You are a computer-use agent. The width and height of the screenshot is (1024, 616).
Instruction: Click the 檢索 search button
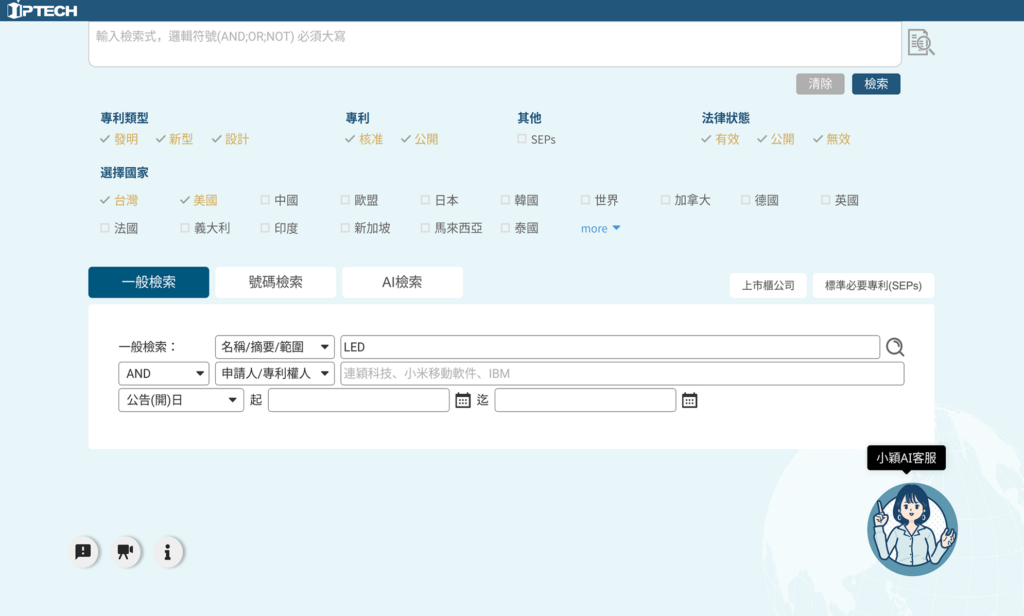point(875,84)
